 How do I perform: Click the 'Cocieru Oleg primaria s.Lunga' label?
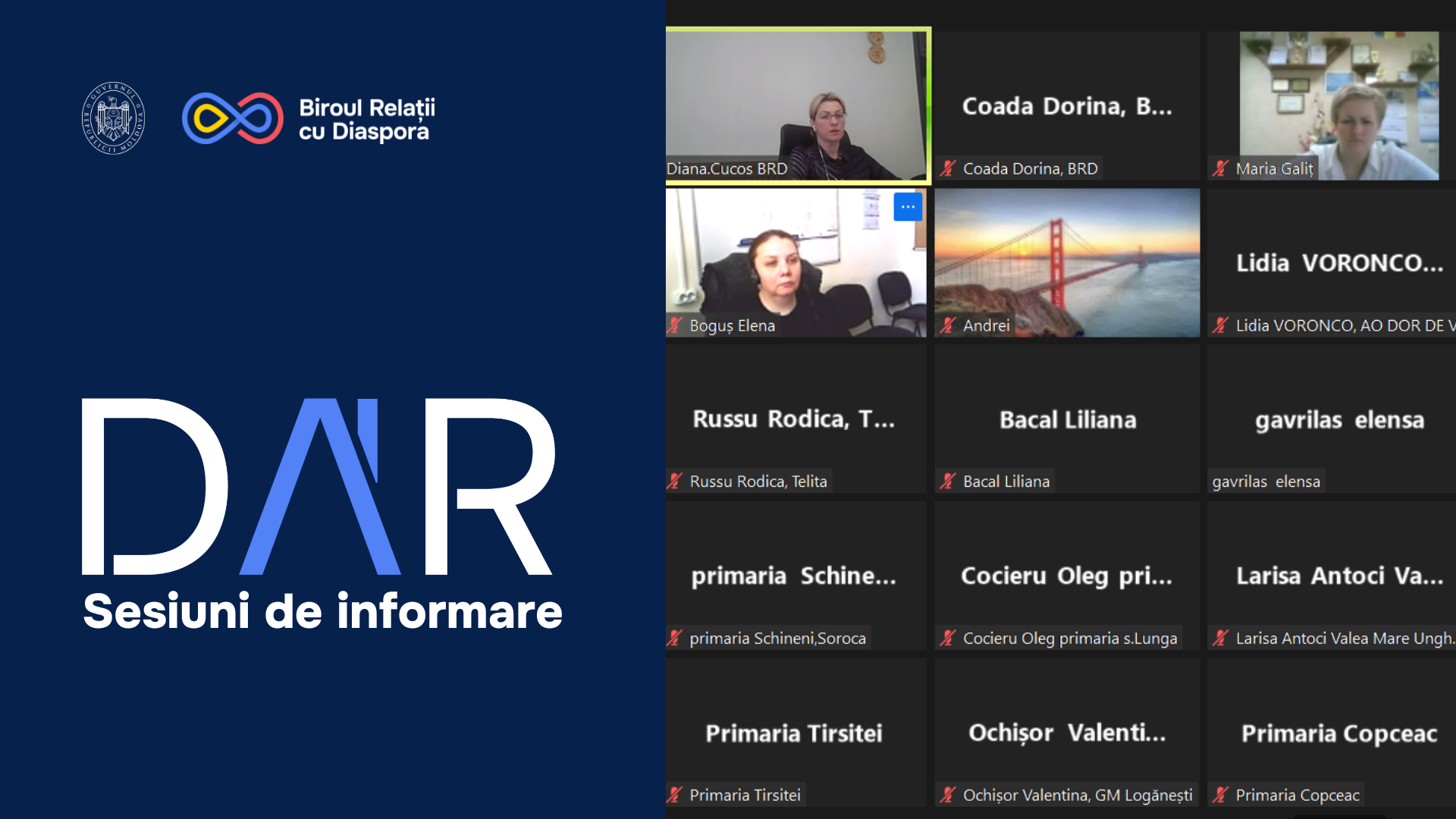[1070, 638]
